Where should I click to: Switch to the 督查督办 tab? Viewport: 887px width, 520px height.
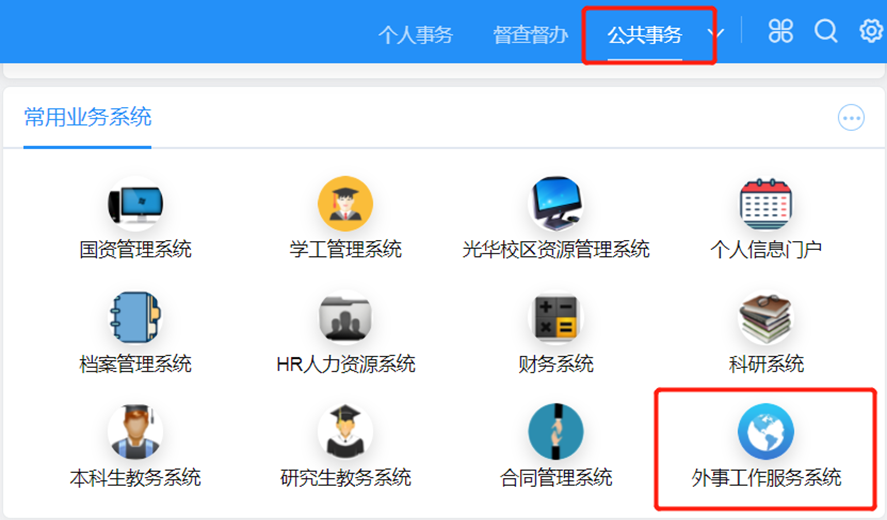pyautogui.click(x=530, y=35)
